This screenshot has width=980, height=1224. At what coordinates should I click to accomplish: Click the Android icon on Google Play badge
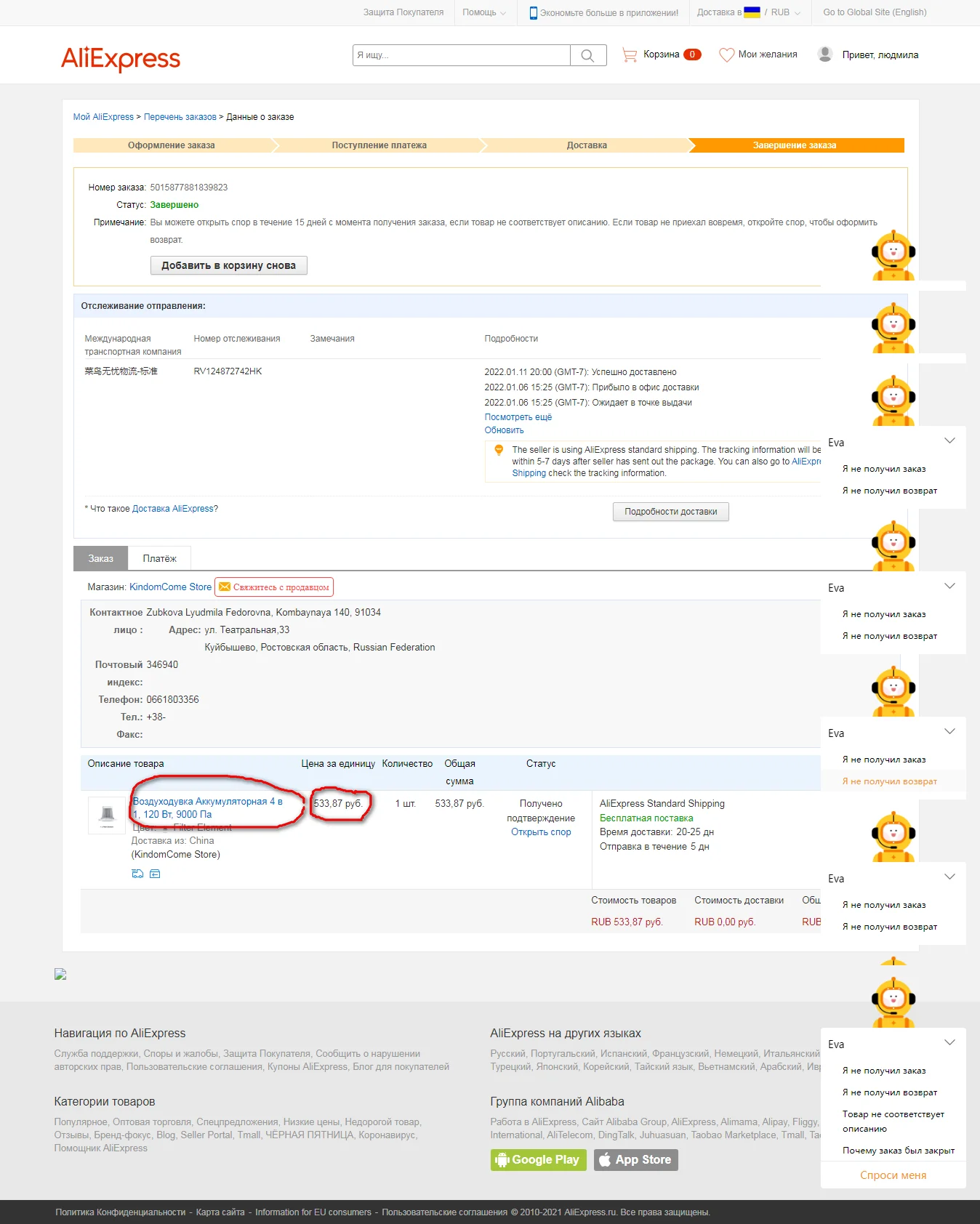(x=502, y=1160)
